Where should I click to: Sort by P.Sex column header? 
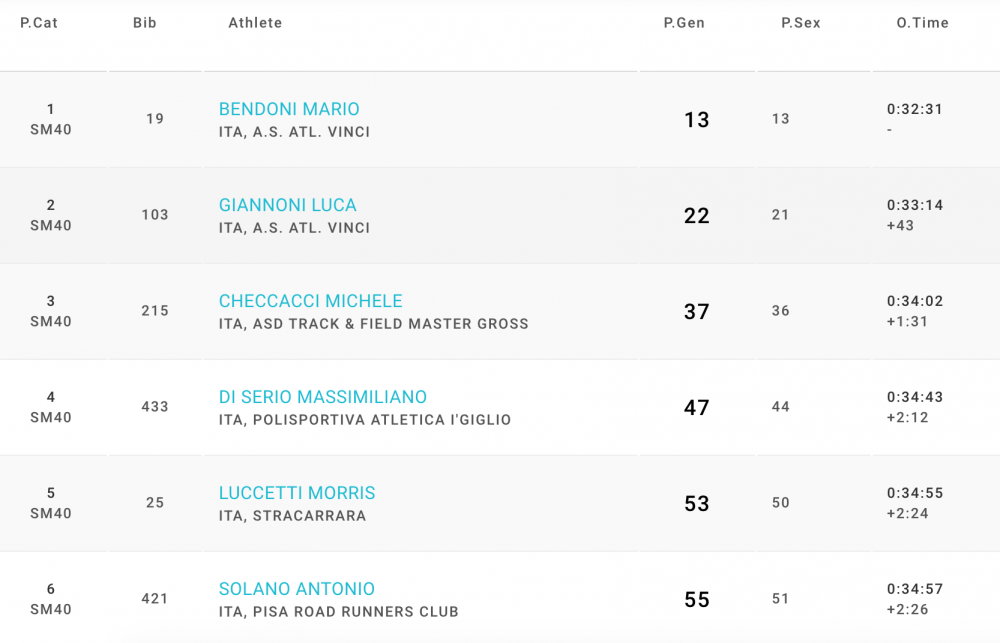tap(801, 23)
